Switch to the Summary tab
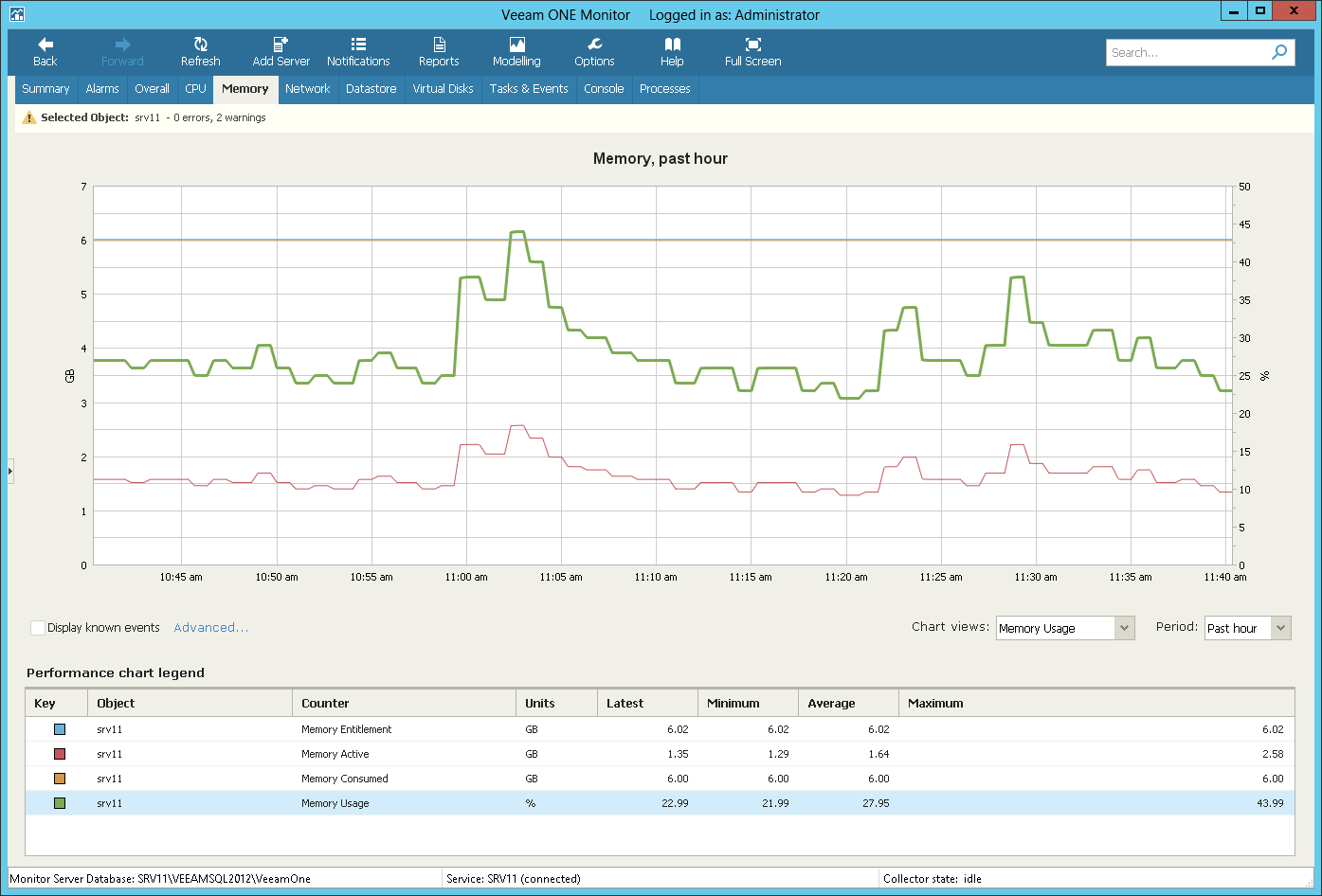 pos(45,89)
